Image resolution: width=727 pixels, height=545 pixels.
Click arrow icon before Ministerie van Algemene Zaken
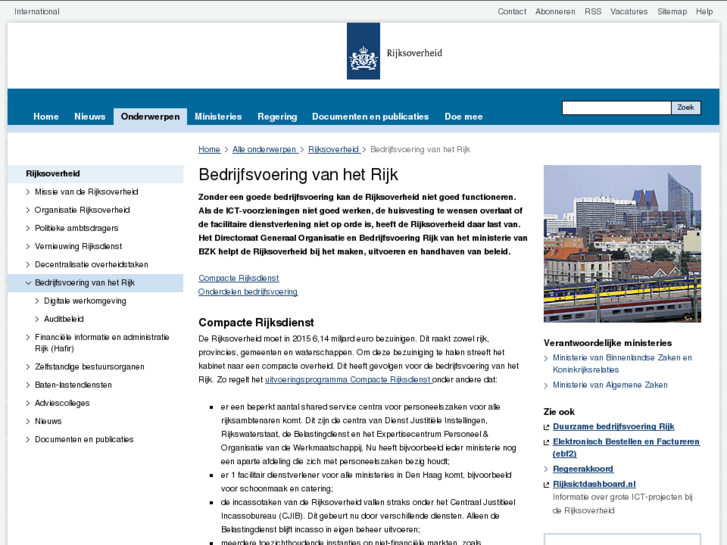[x=546, y=385]
